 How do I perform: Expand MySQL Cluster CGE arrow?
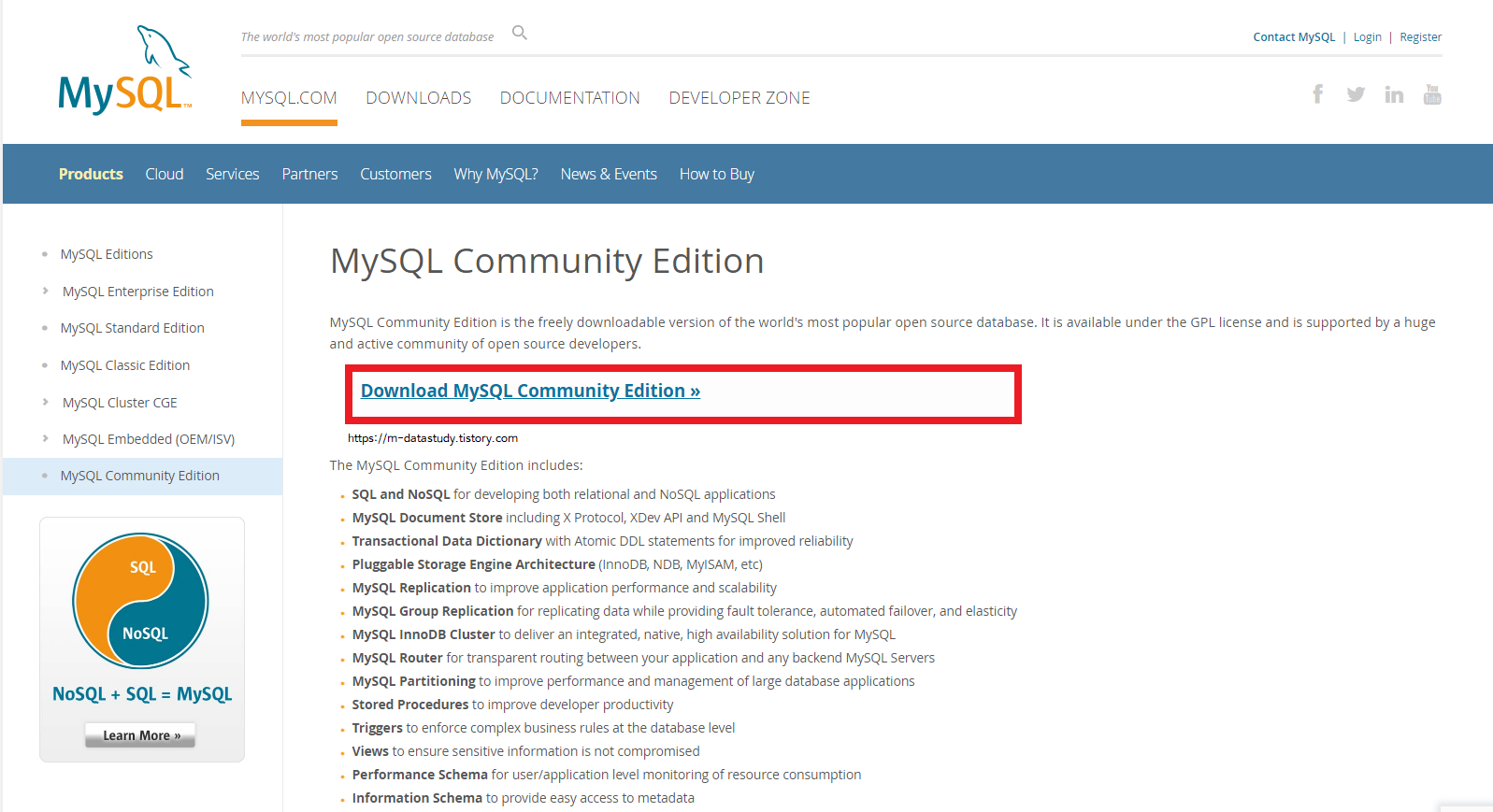pos(45,402)
